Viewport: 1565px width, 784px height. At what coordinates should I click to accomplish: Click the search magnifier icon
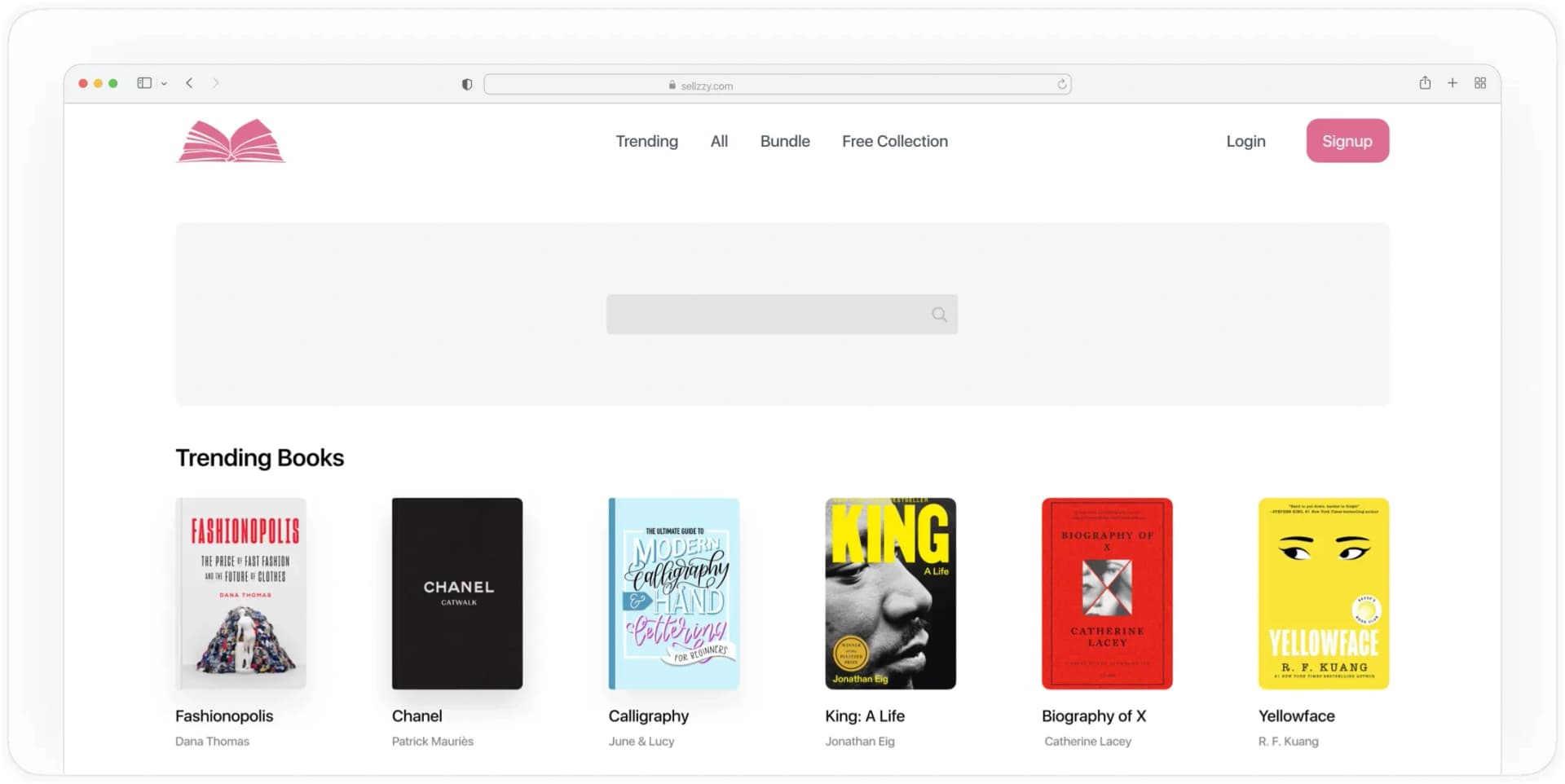pos(938,315)
